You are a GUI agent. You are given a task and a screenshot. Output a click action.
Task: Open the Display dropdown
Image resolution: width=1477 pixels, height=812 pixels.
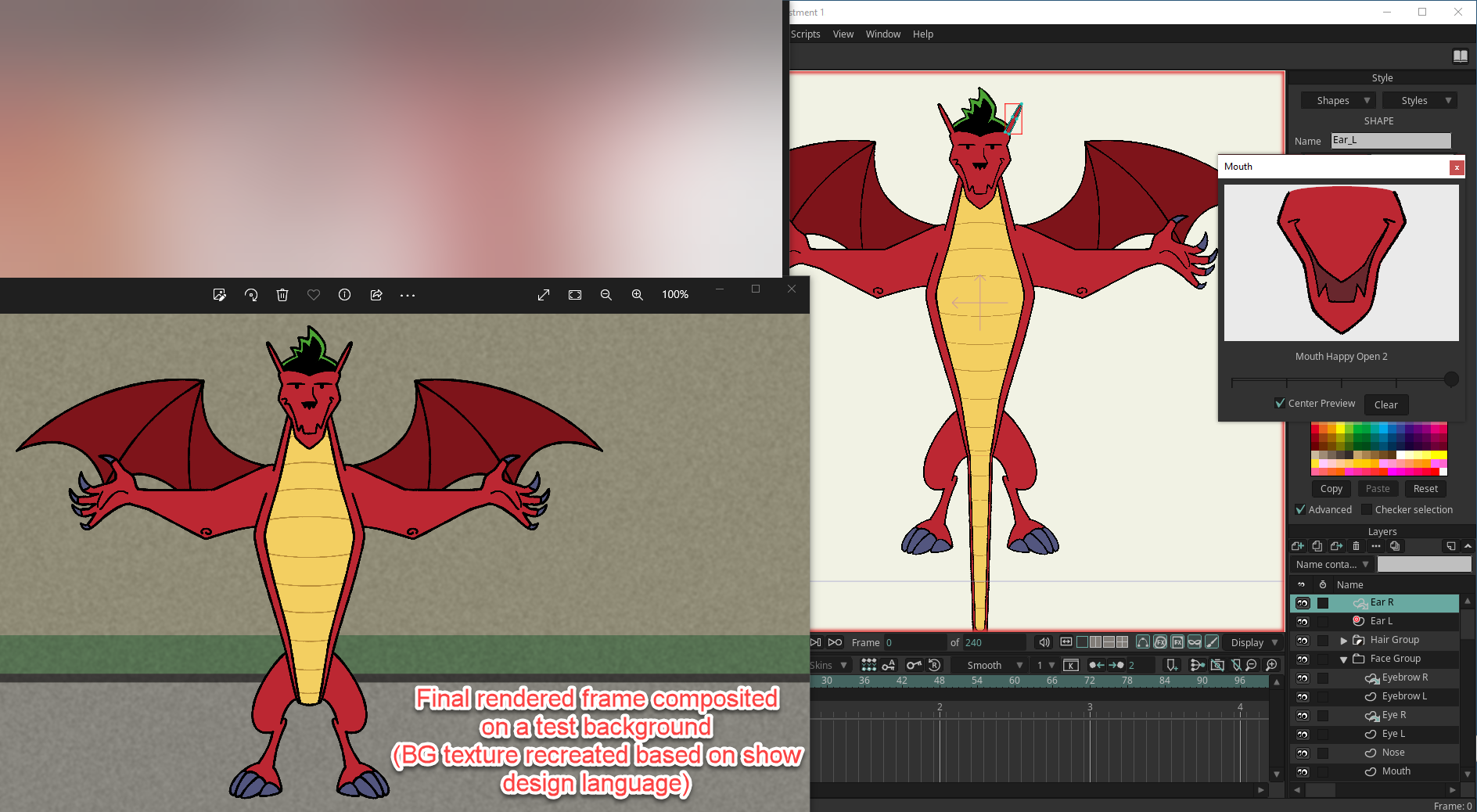[x=1253, y=642]
